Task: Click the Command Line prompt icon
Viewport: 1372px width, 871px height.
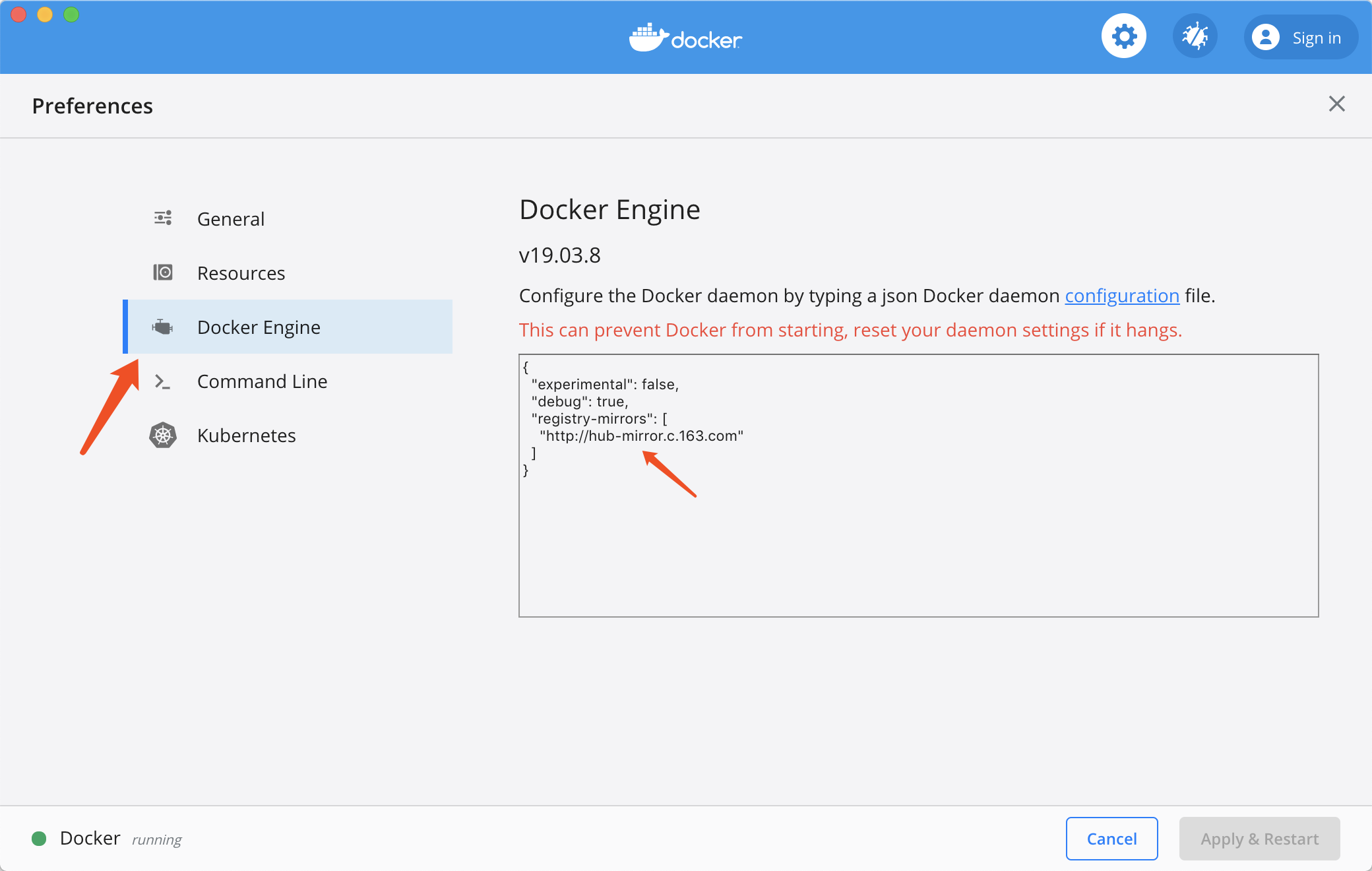Action: [162, 381]
